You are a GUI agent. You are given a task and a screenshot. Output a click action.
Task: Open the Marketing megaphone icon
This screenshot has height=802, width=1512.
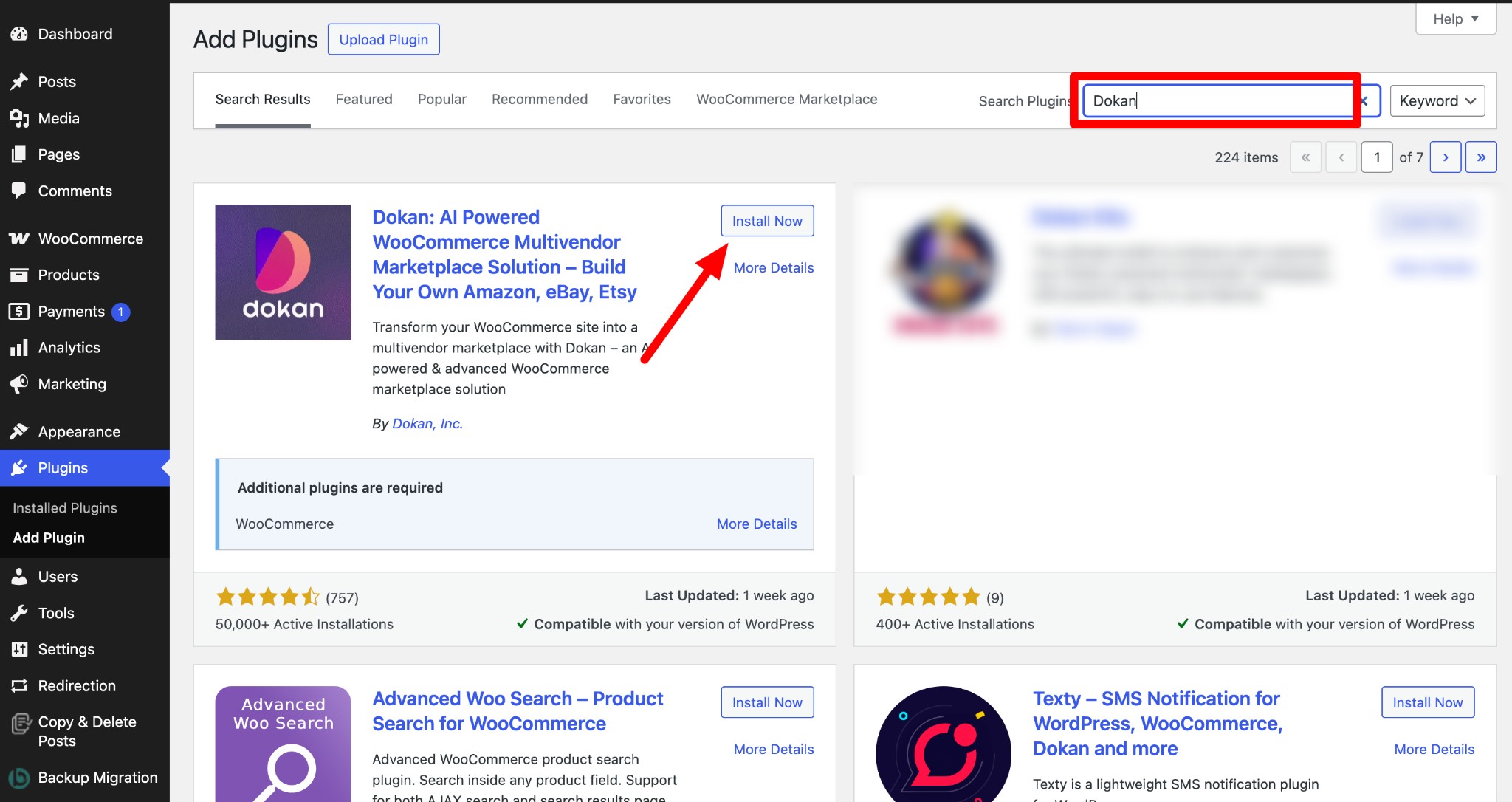(19, 383)
